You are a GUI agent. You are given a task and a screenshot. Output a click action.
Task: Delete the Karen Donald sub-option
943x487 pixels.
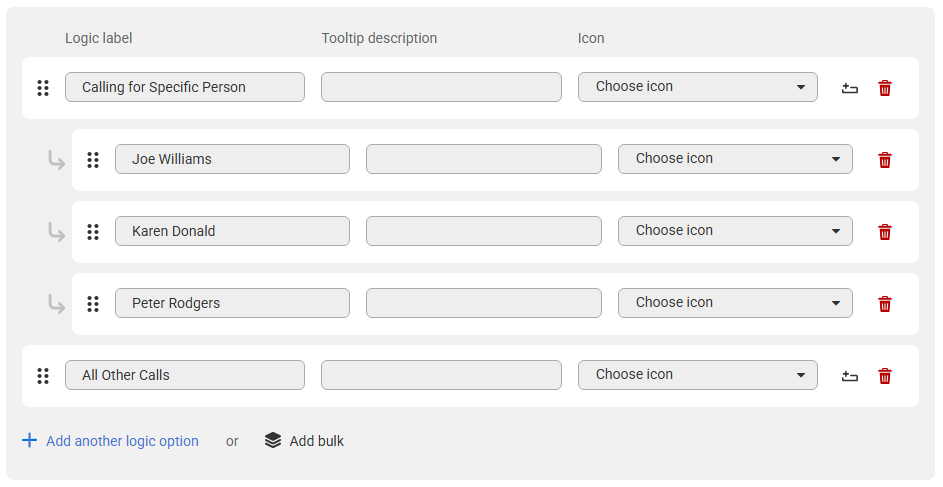click(885, 232)
